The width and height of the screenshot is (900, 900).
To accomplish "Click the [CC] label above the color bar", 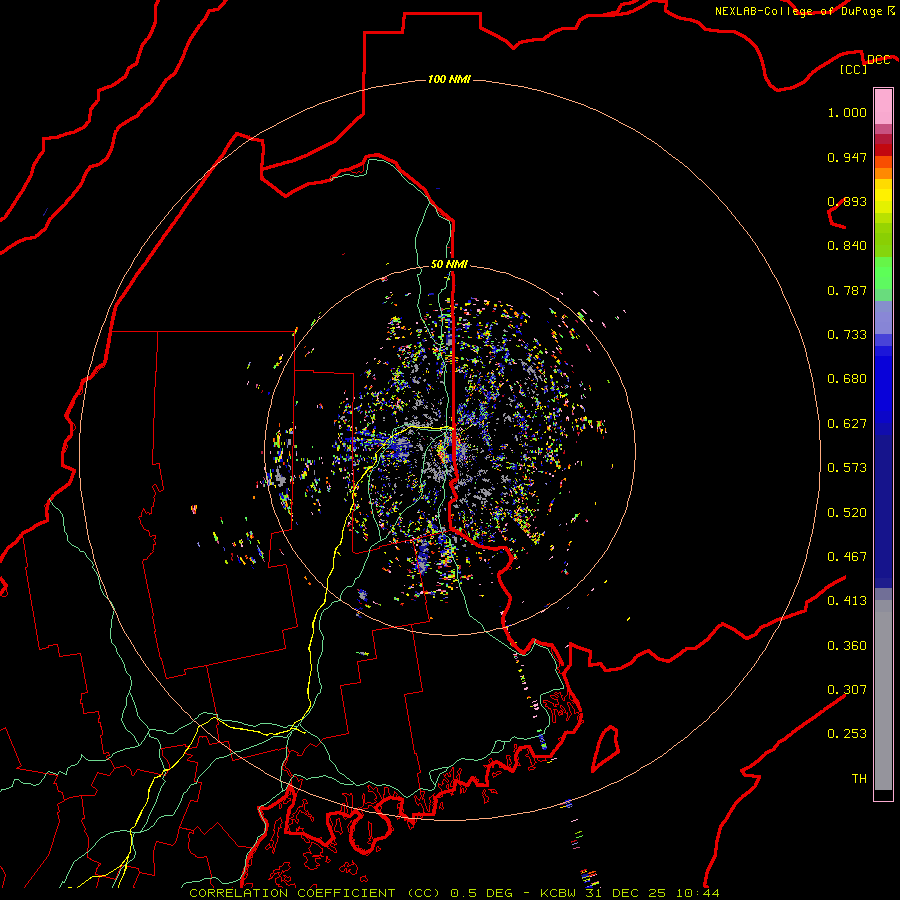I will (854, 69).
